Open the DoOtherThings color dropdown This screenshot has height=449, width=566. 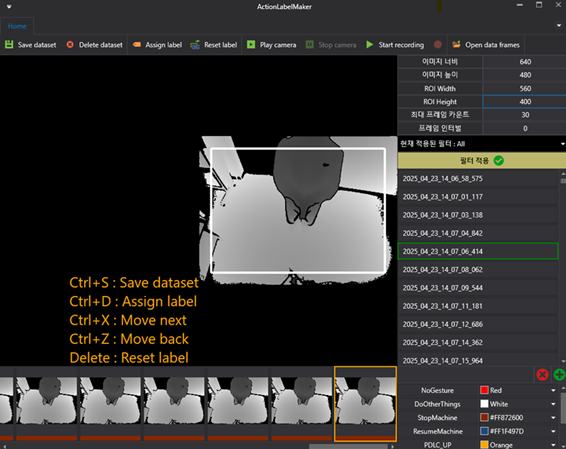pyautogui.click(x=553, y=404)
